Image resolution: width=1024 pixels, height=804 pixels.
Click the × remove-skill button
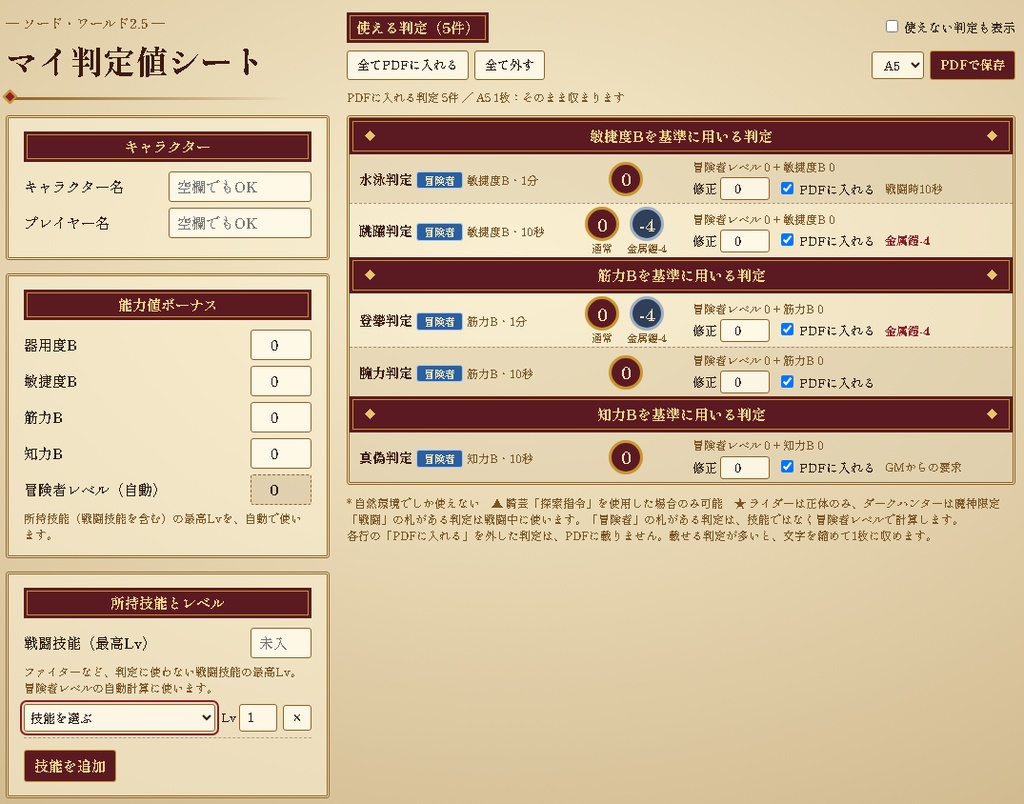297,718
